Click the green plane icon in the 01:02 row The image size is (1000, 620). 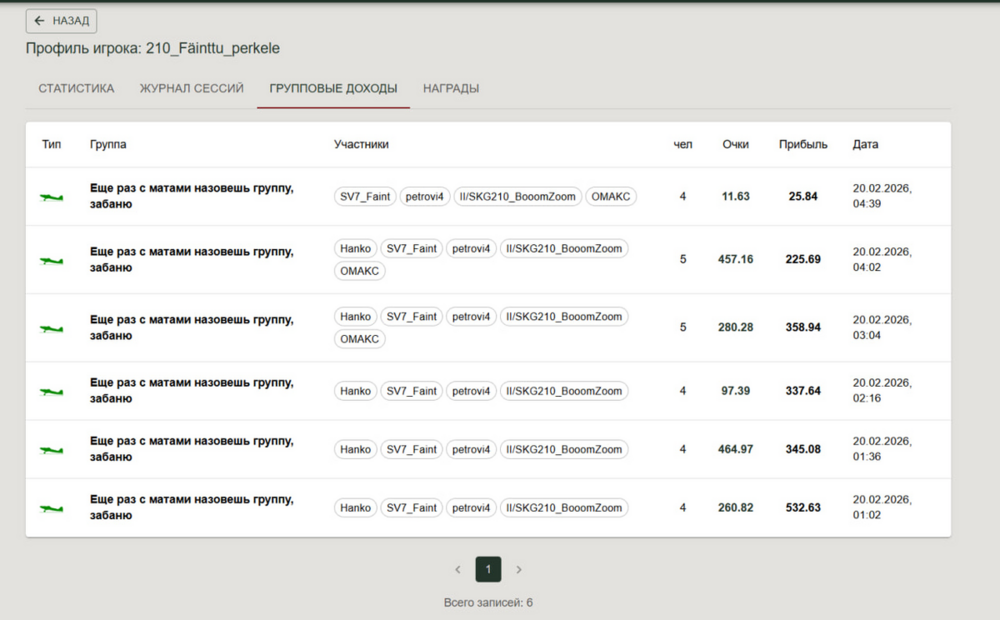[x=51, y=508]
